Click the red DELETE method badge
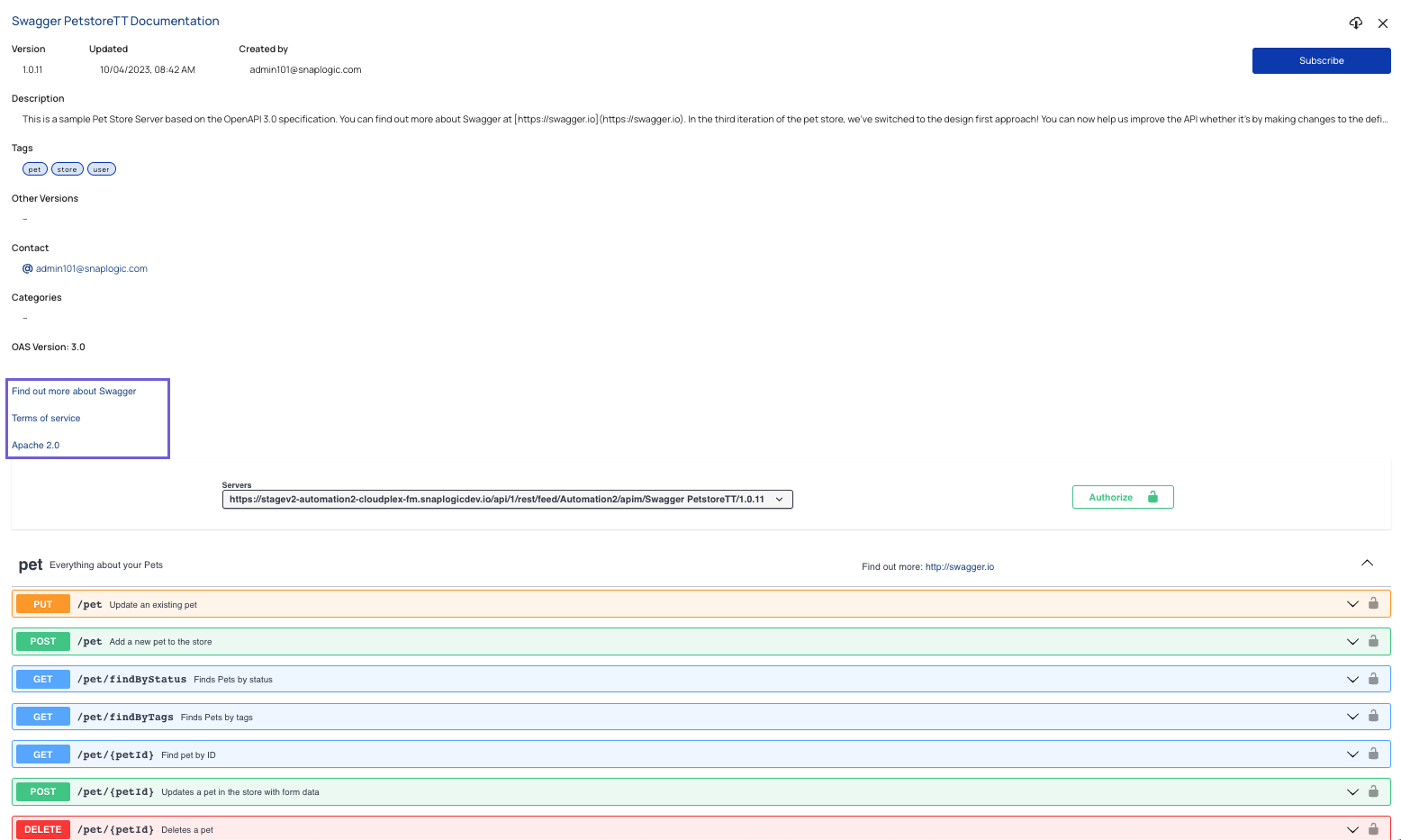The image size is (1401, 840). [43, 829]
